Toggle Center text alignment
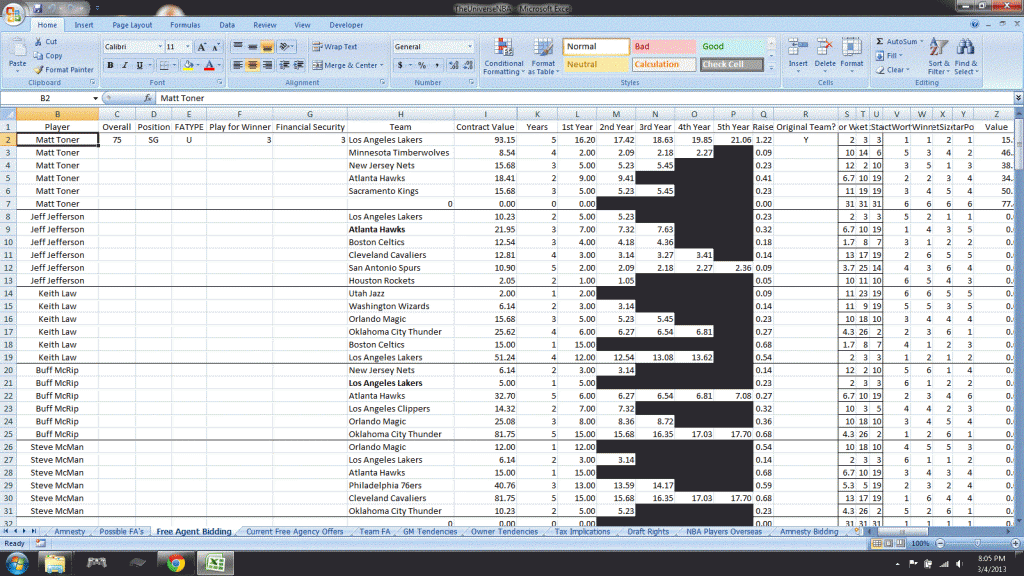This screenshot has width=1024, height=576. (x=252, y=65)
